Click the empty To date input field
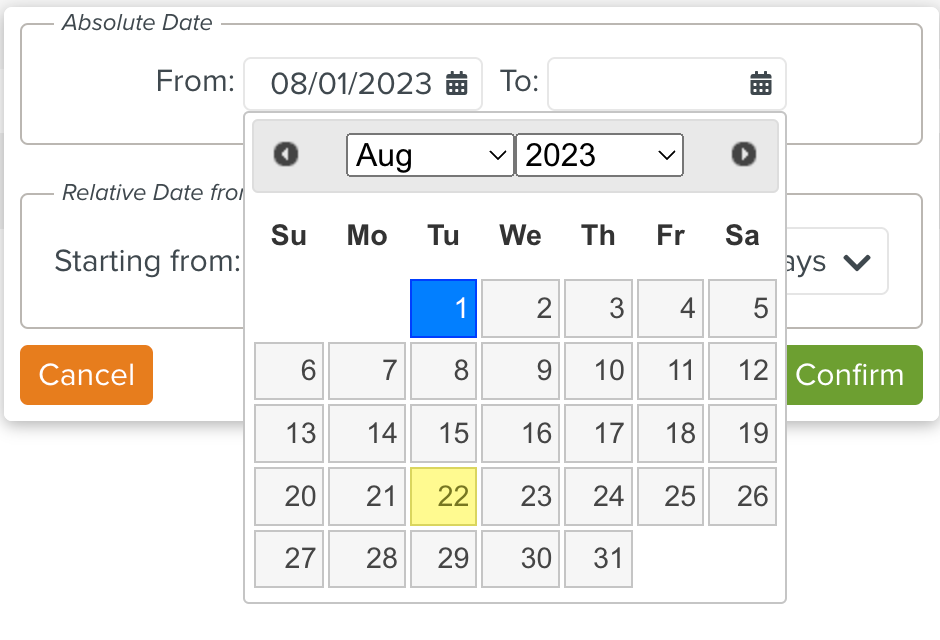The image size is (940, 640). click(x=640, y=84)
